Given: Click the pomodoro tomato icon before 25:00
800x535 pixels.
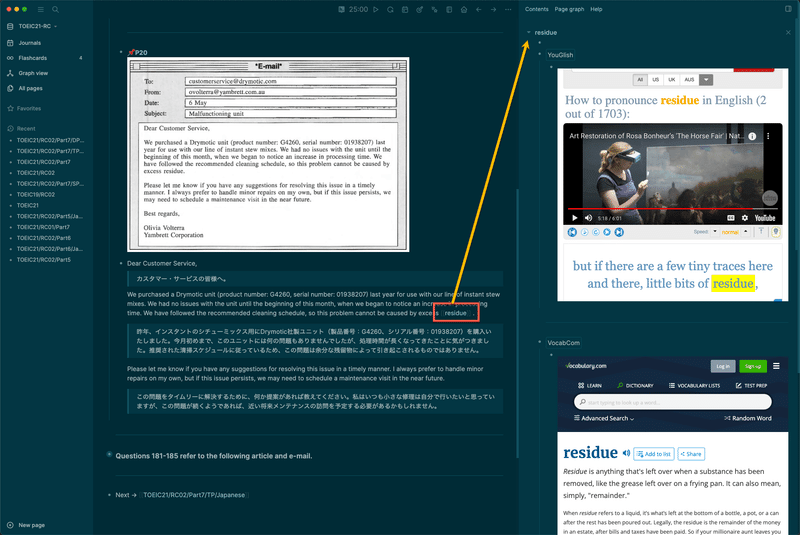Looking at the screenshot, I should (x=341, y=9).
